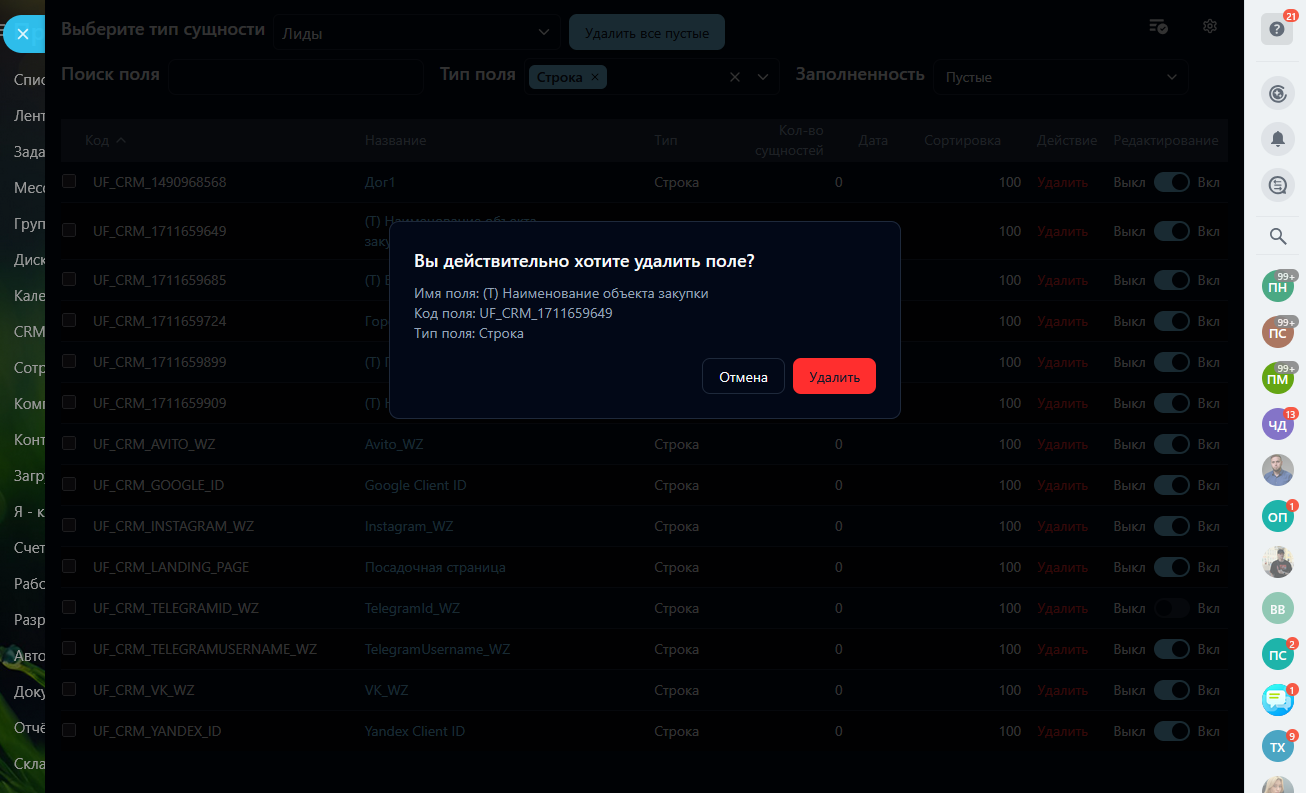Enable editing for UF_CRM_TELEGRAMID_WZ
Image resolution: width=1306 pixels, height=793 pixels.
[x=1171, y=608]
